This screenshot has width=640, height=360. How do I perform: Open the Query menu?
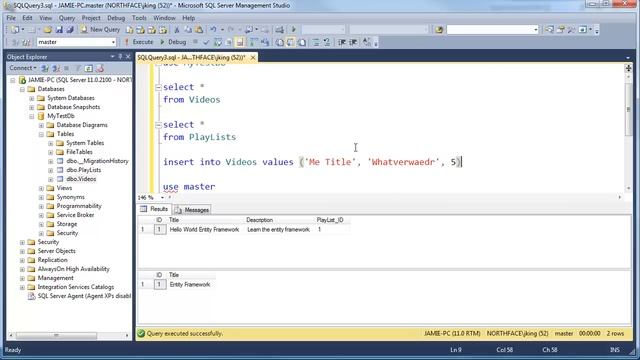tap(67, 18)
